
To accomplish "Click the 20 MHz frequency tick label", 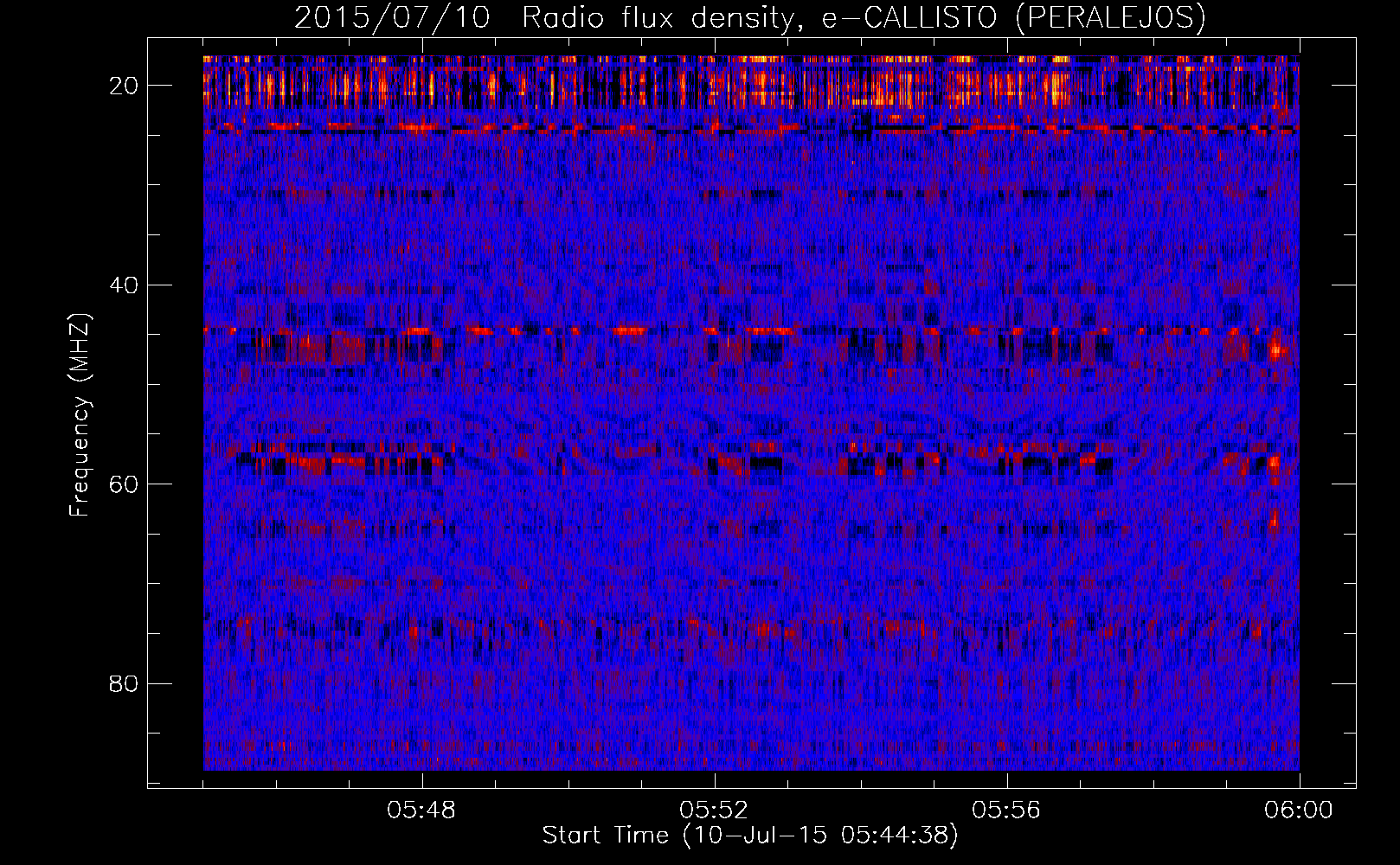I will [125, 86].
